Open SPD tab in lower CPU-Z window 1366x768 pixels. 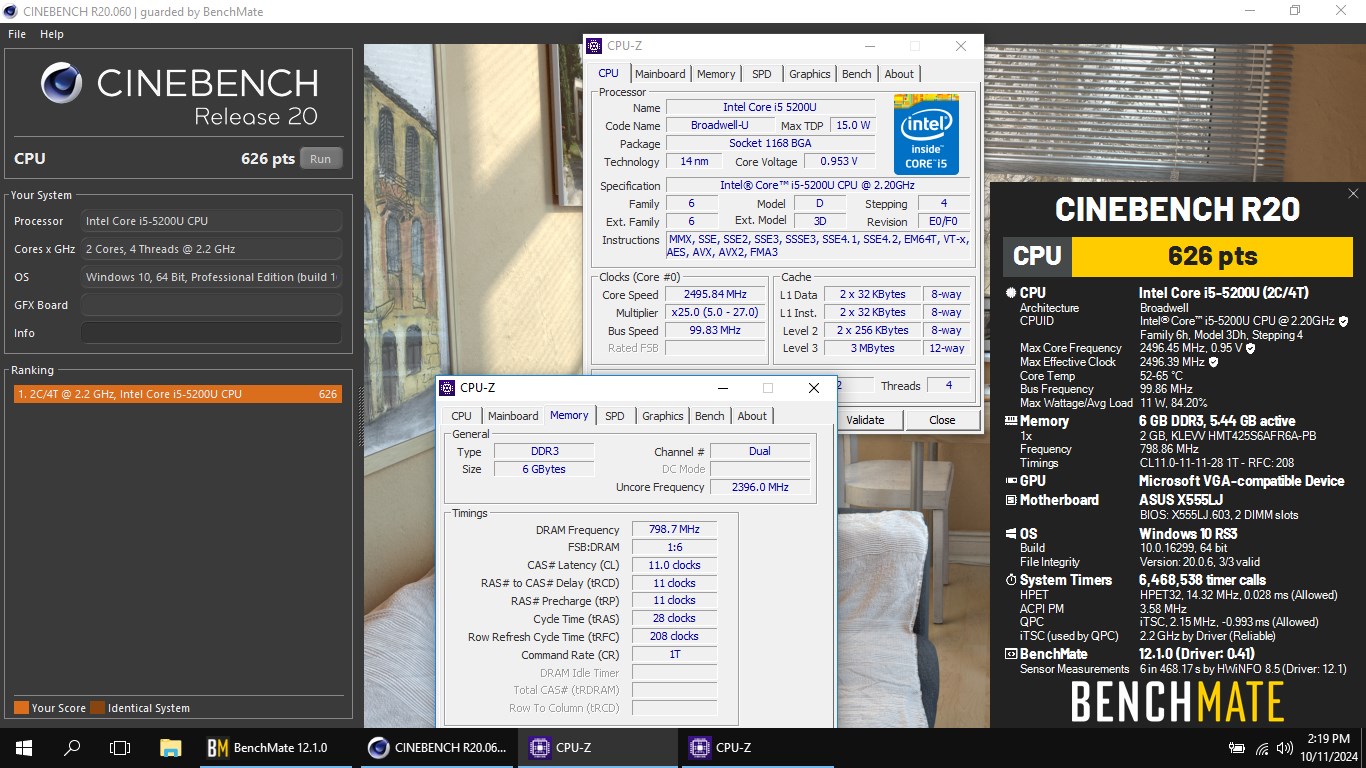click(615, 416)
